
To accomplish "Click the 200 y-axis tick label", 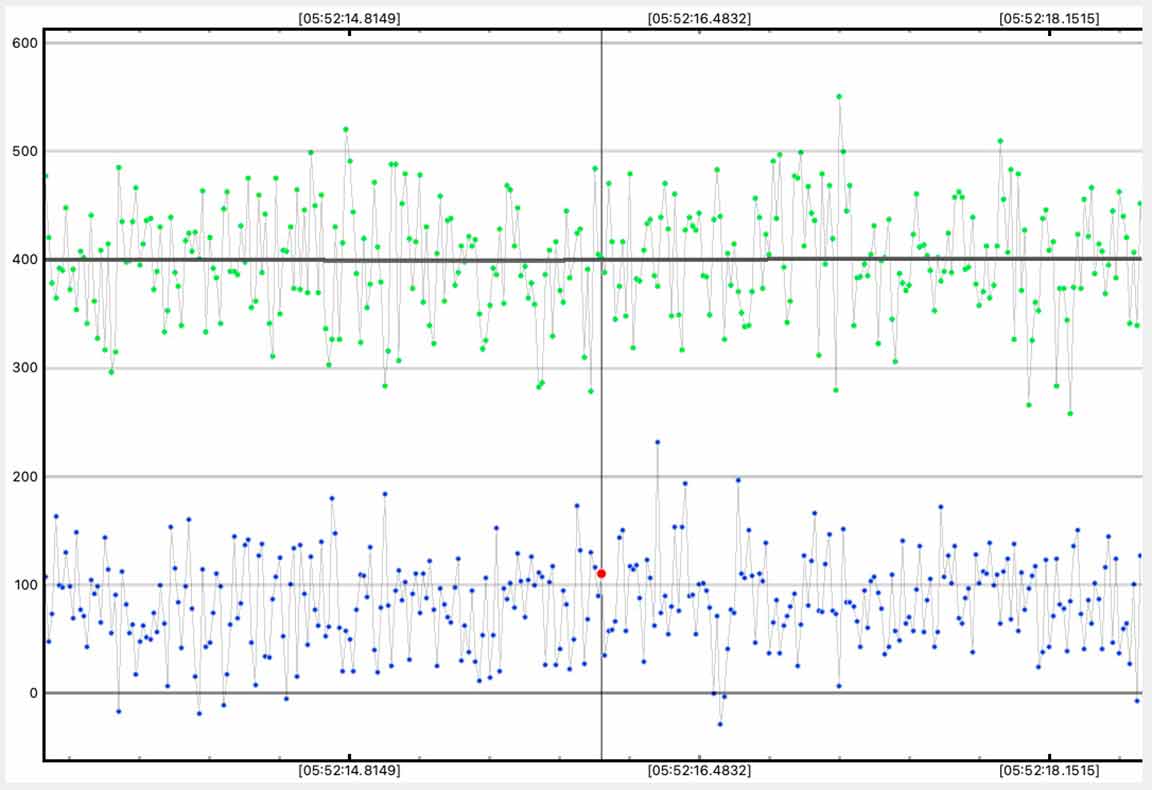I will [25, 477].
